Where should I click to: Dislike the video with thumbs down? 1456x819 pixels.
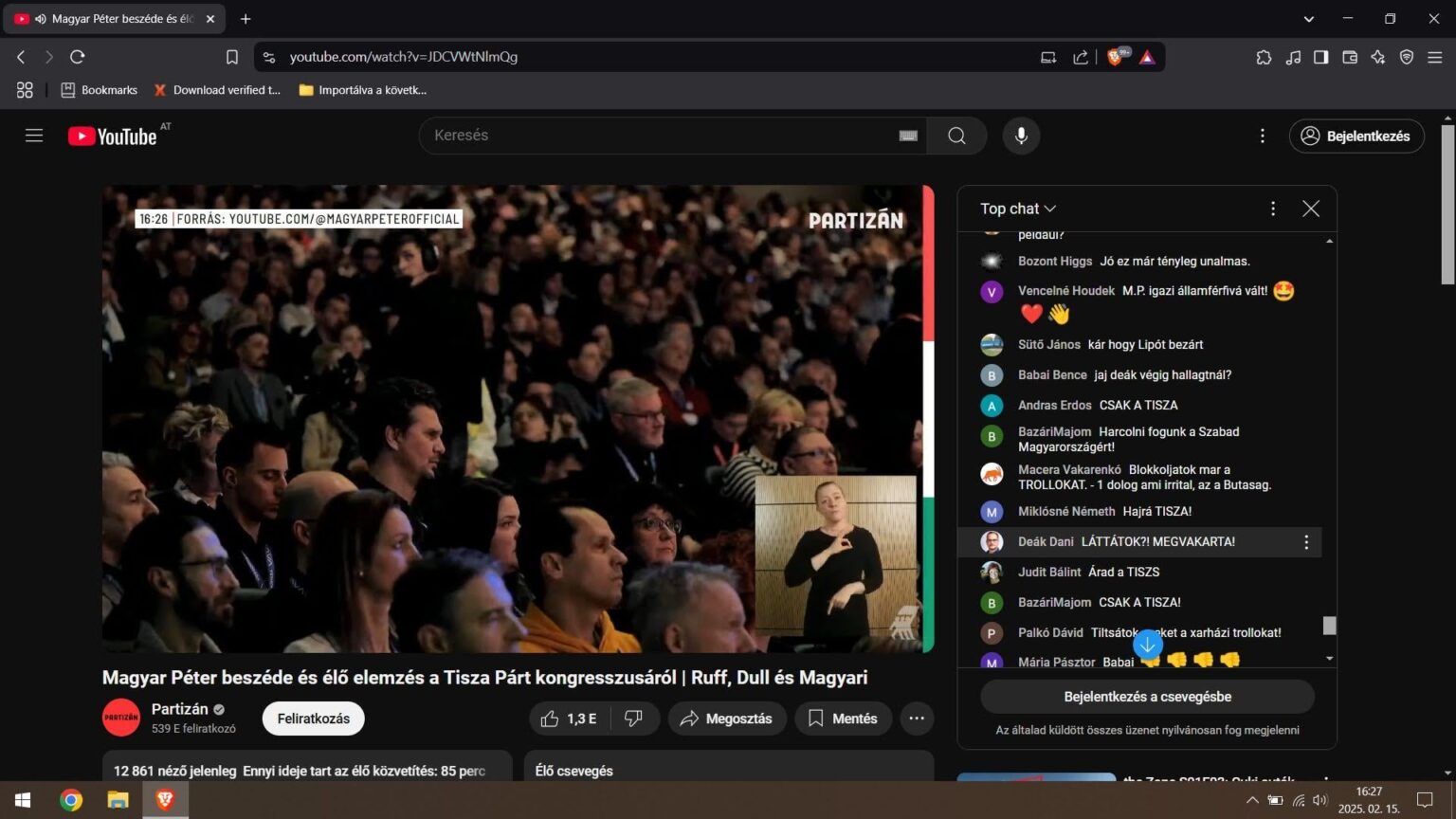point(633,719)
